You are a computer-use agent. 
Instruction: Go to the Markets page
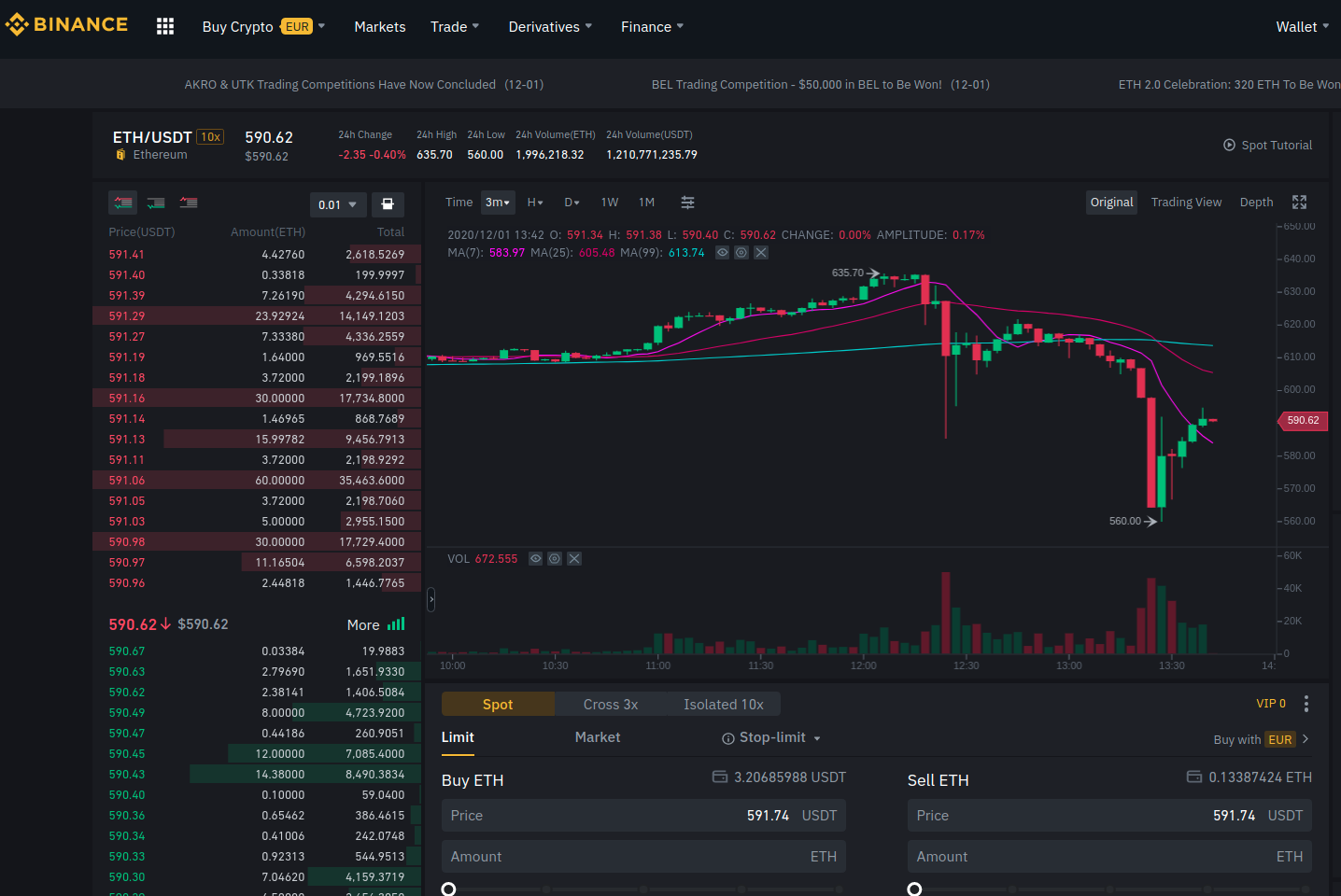coord(380,27)
